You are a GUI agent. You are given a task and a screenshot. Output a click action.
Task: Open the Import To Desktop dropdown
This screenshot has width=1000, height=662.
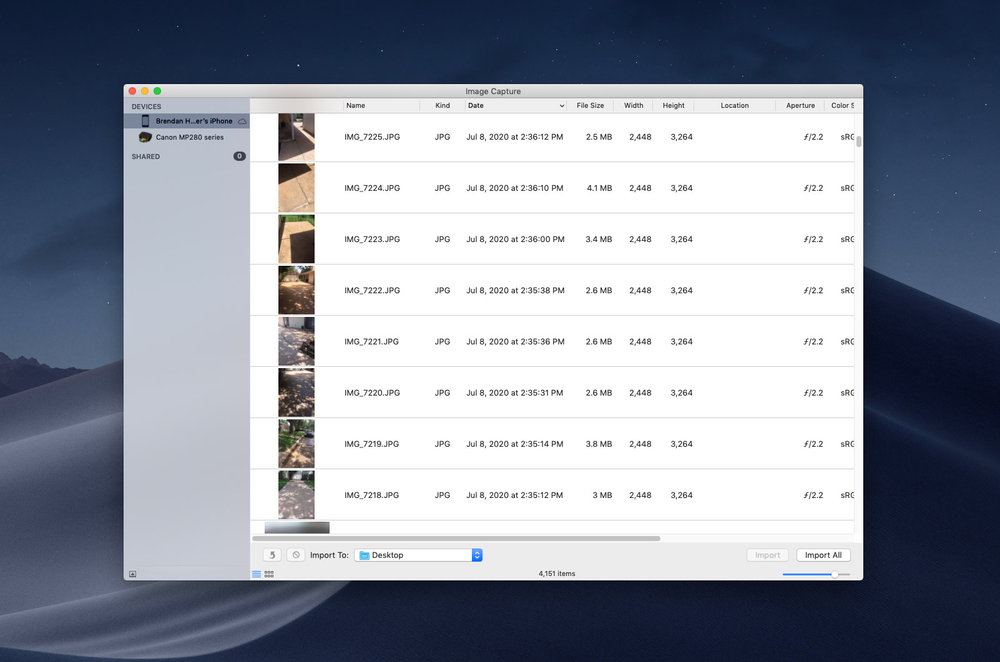click(418, 555)
